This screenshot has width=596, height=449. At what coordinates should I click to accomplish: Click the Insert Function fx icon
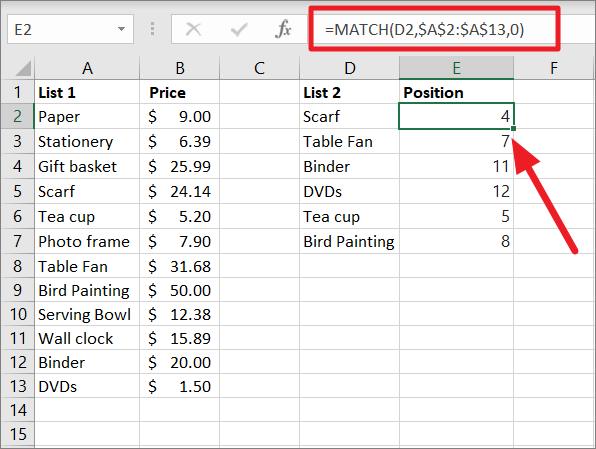tap(283, 29)
